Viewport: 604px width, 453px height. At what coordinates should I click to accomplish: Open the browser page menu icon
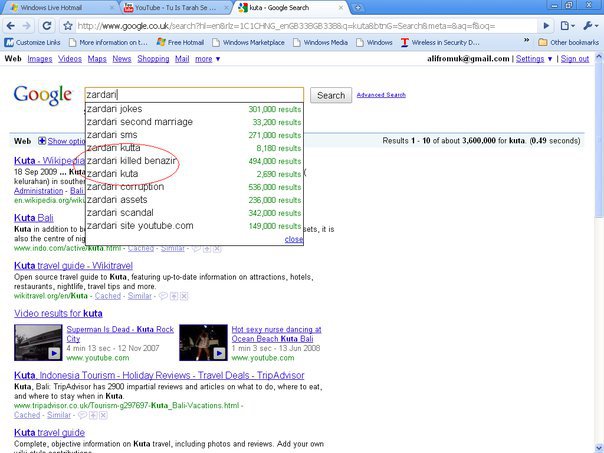pos(571,25)
